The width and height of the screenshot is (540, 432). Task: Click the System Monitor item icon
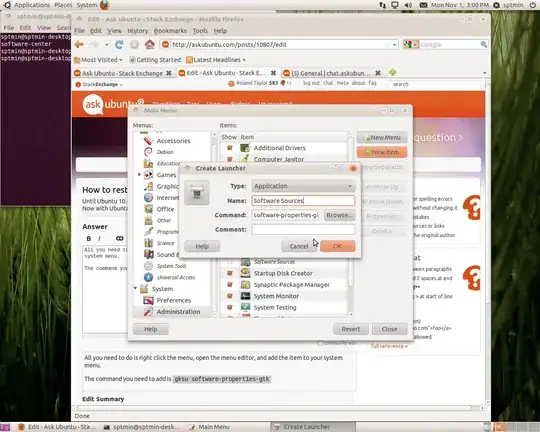[245, 296]
